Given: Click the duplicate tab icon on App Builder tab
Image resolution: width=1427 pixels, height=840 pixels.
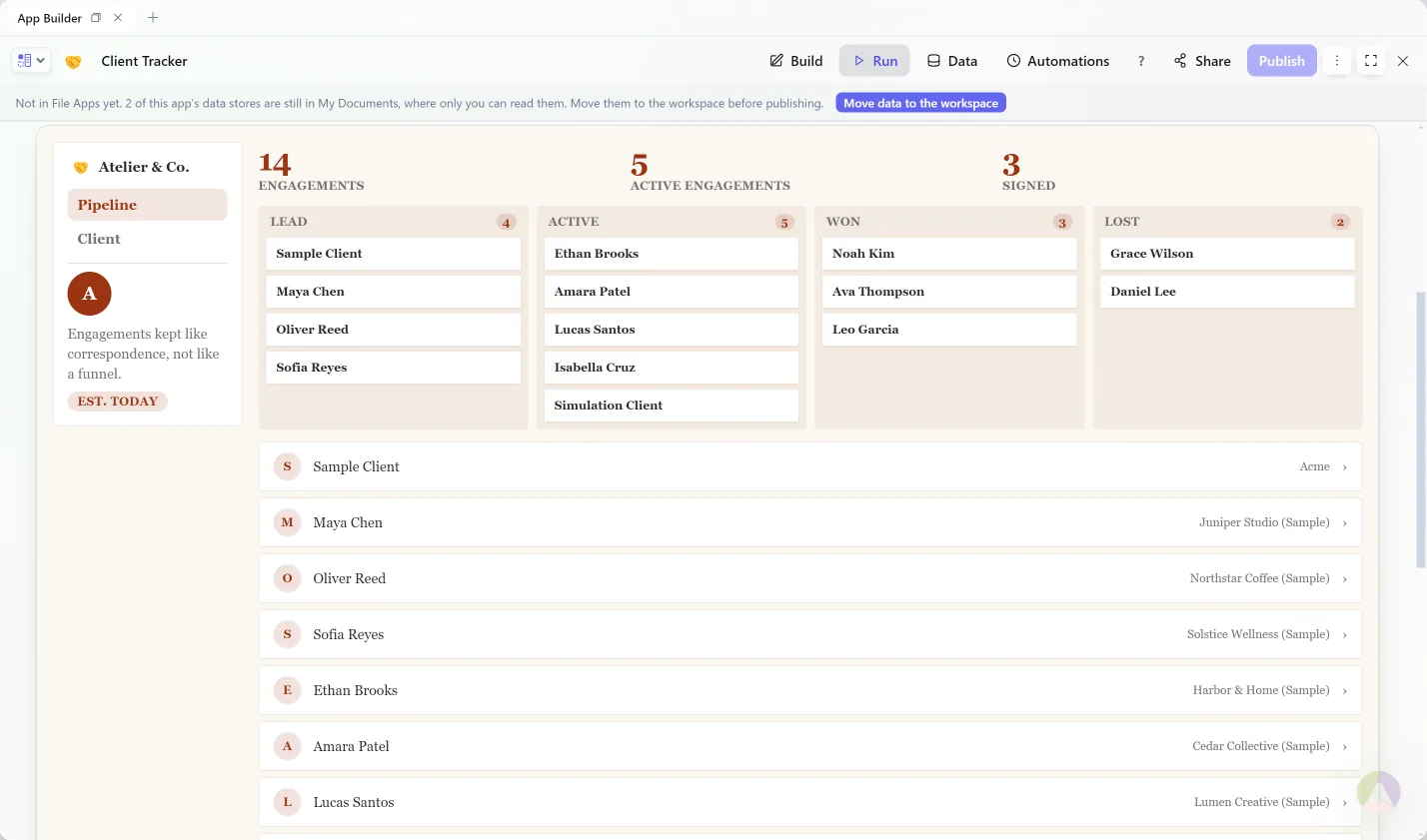Looking at the screenshot, I should point(96,18).
